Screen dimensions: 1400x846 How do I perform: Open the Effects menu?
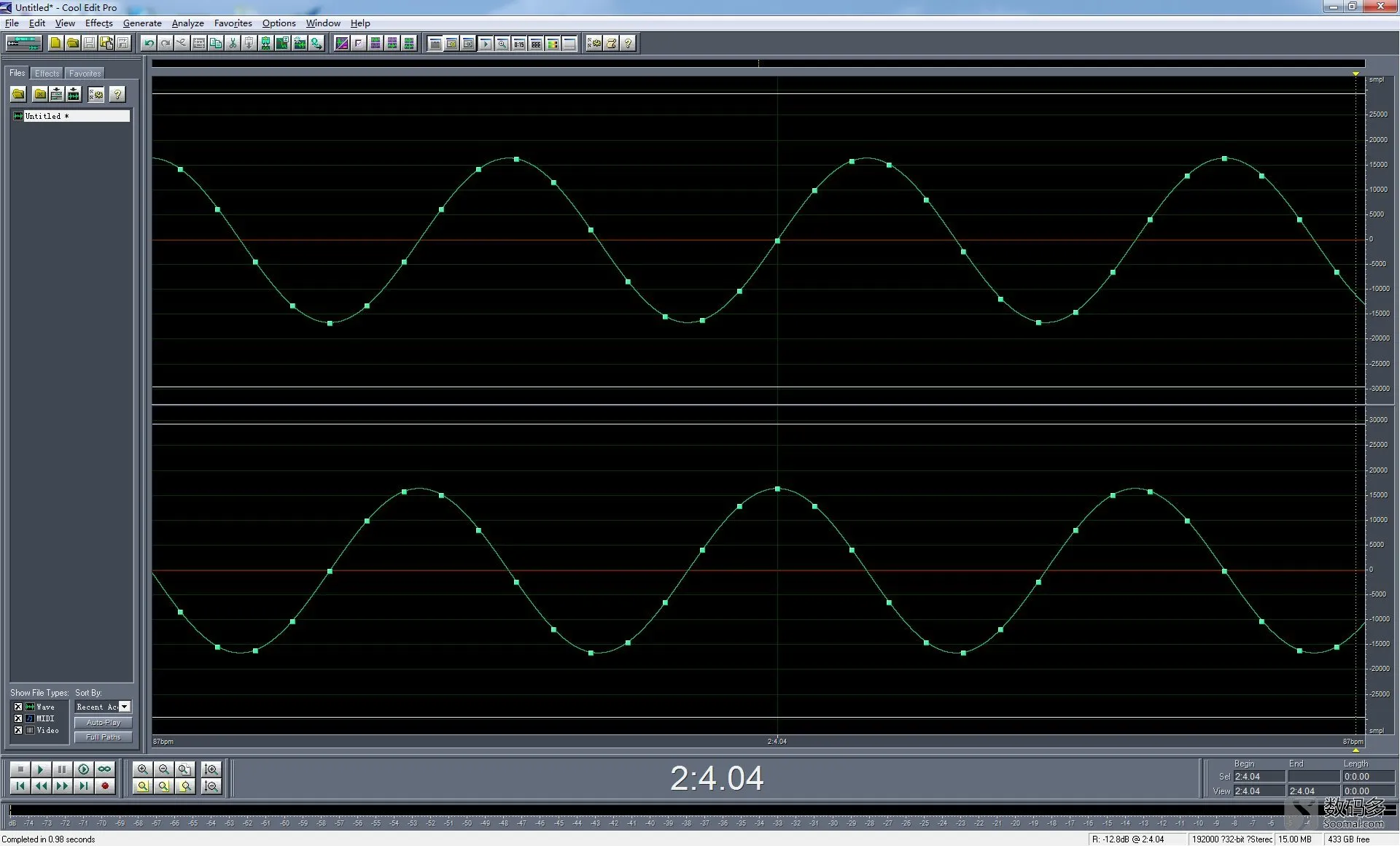98,23
